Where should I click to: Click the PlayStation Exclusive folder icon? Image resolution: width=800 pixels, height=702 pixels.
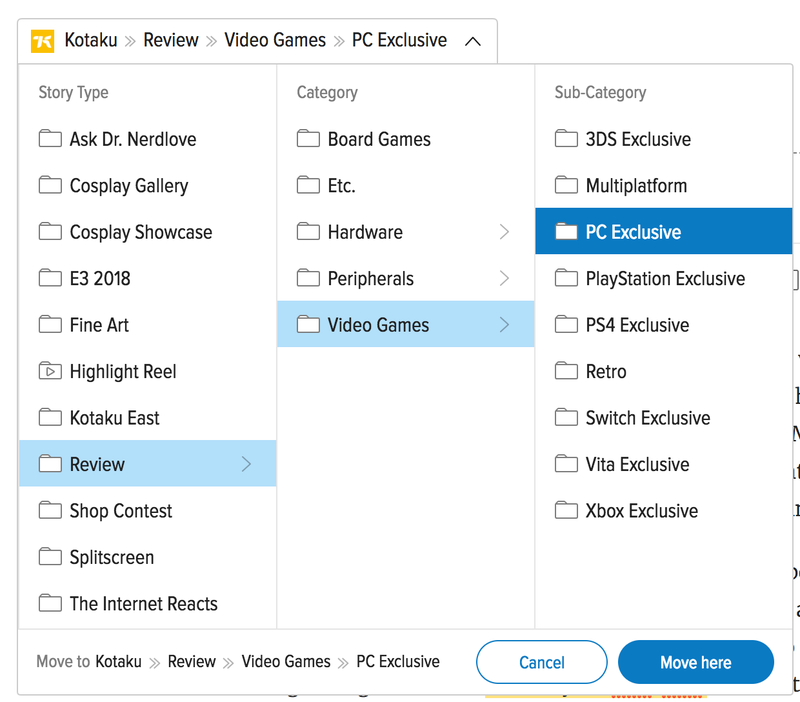click(x=566, y=278)
